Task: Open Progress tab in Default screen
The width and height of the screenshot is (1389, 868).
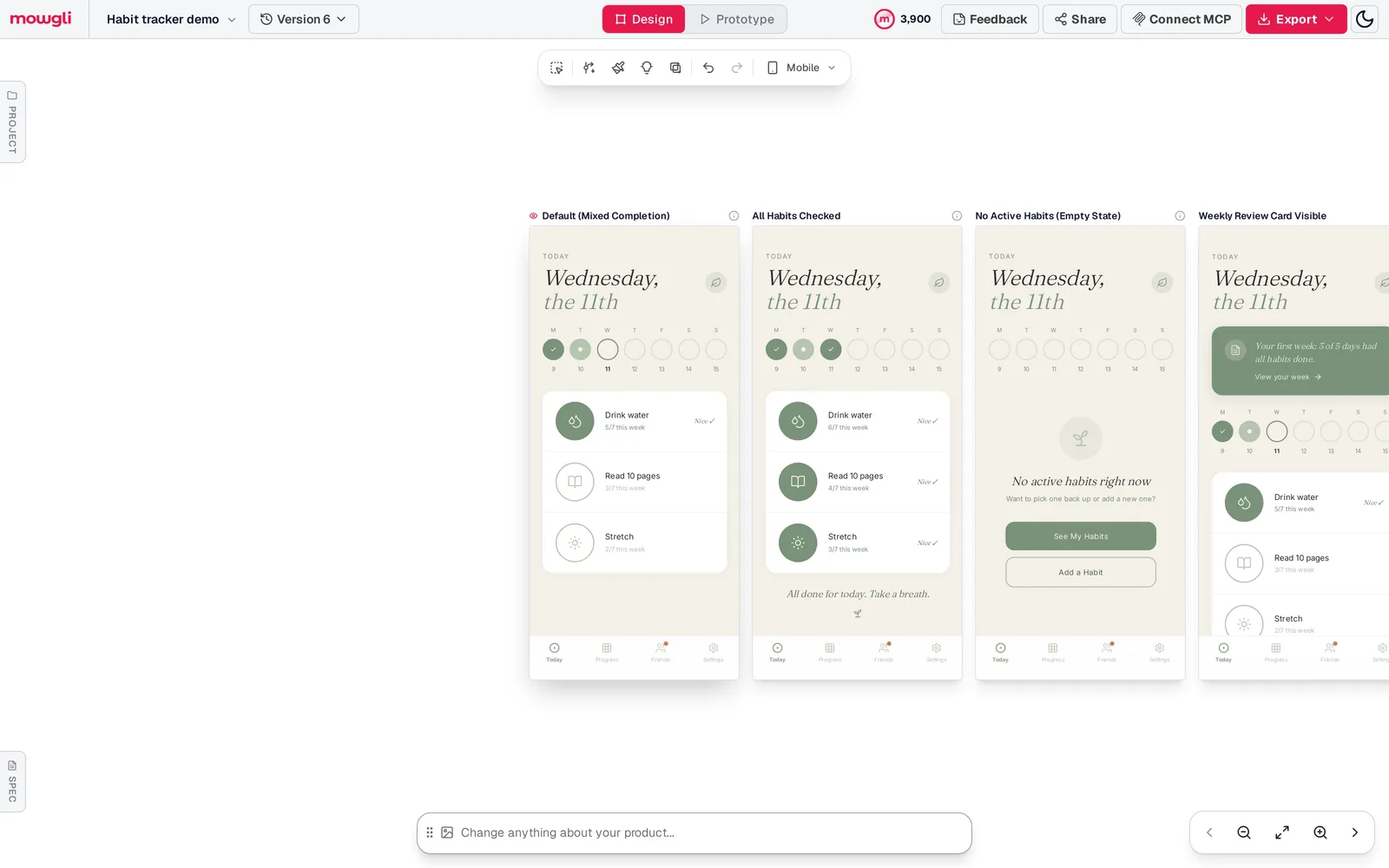Action: click(x=607, y=653)
